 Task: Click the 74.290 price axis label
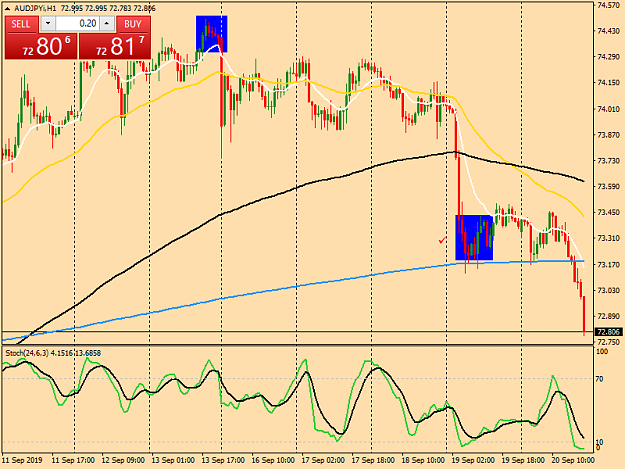(x=609, y=57)
